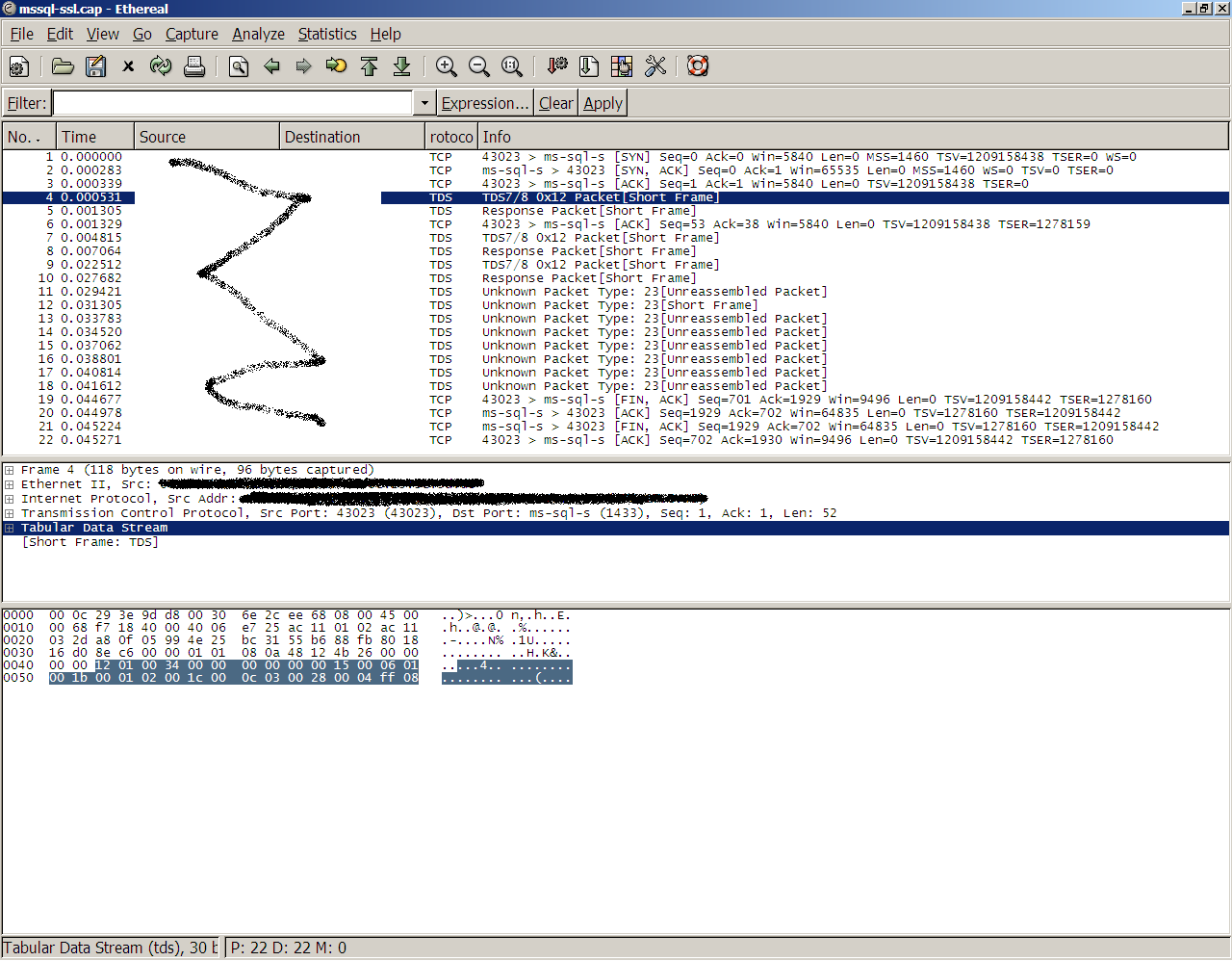Open preferences wrench and screwdriver icon
This screenshot has height=961, width=1232.
coord(655,66)
